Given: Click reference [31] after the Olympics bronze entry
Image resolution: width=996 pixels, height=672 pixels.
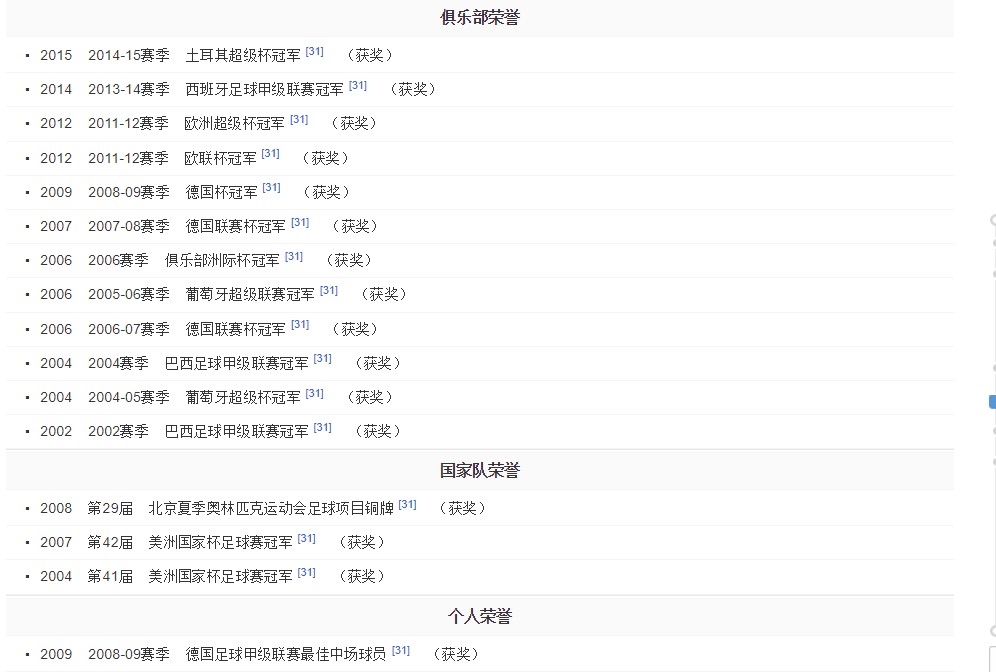Looking at the screenshot, I should pyautogui.click(x=407, y=503).
